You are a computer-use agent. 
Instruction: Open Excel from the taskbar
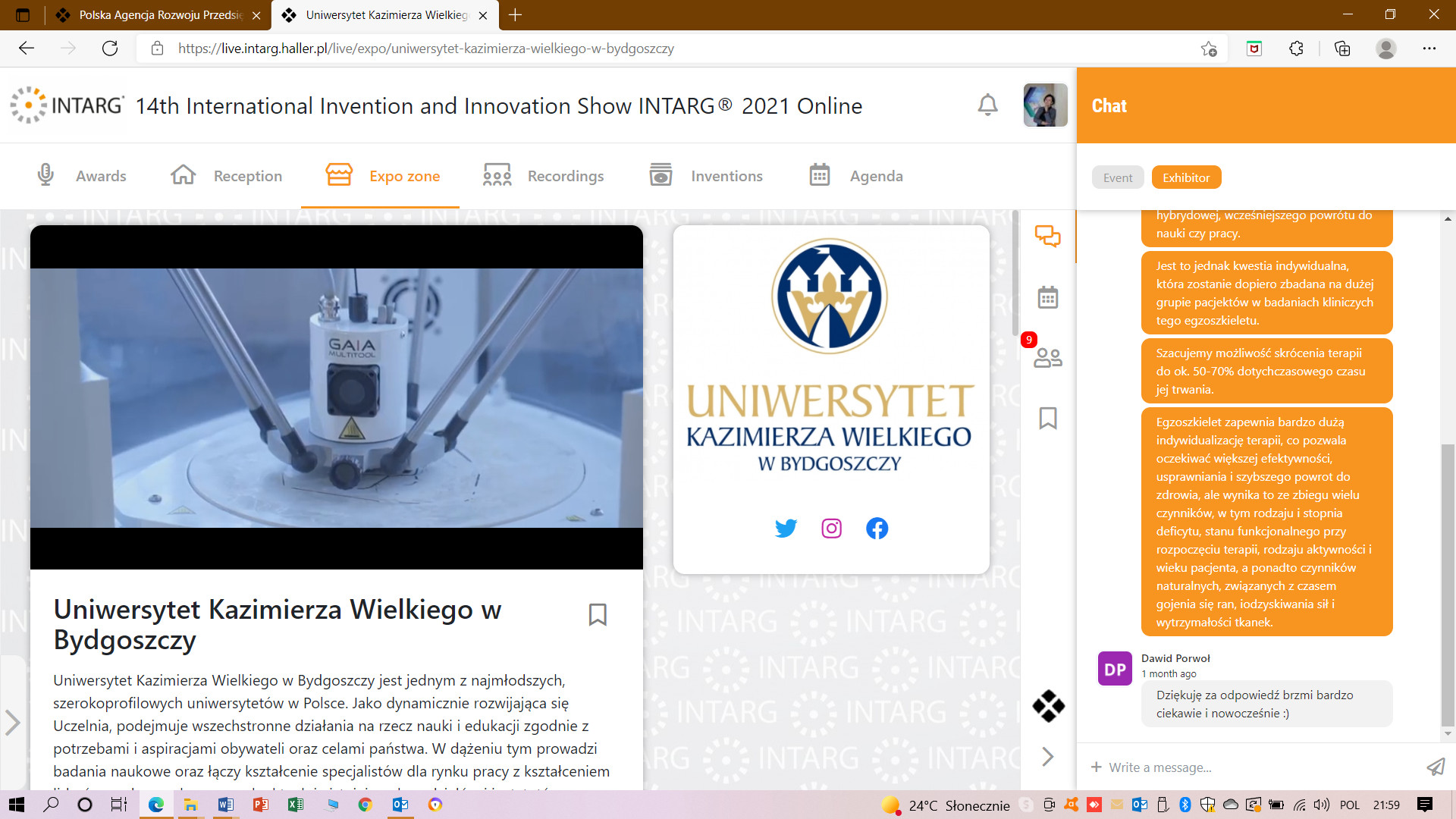tap(295, 805)
